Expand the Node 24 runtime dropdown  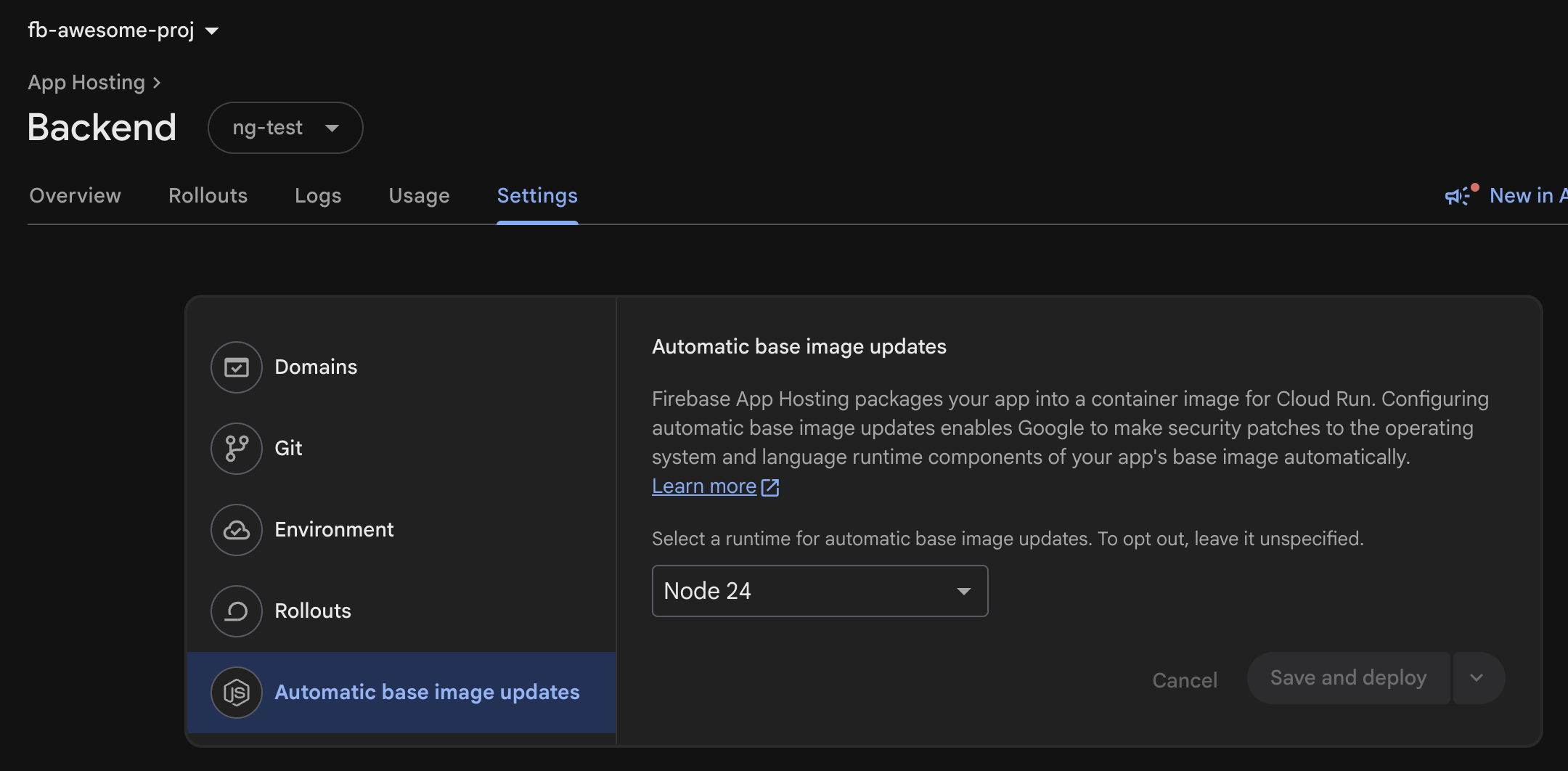click(820, 591)
